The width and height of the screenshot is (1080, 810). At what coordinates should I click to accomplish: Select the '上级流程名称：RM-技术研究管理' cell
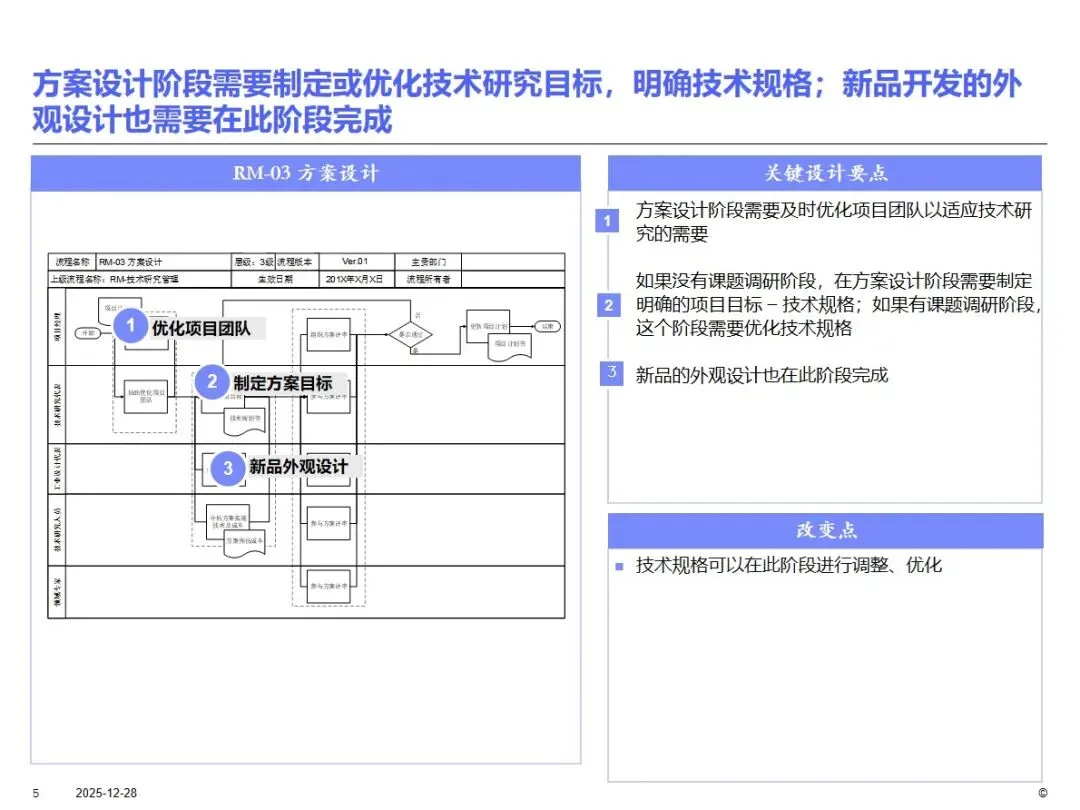click(140, 279)
